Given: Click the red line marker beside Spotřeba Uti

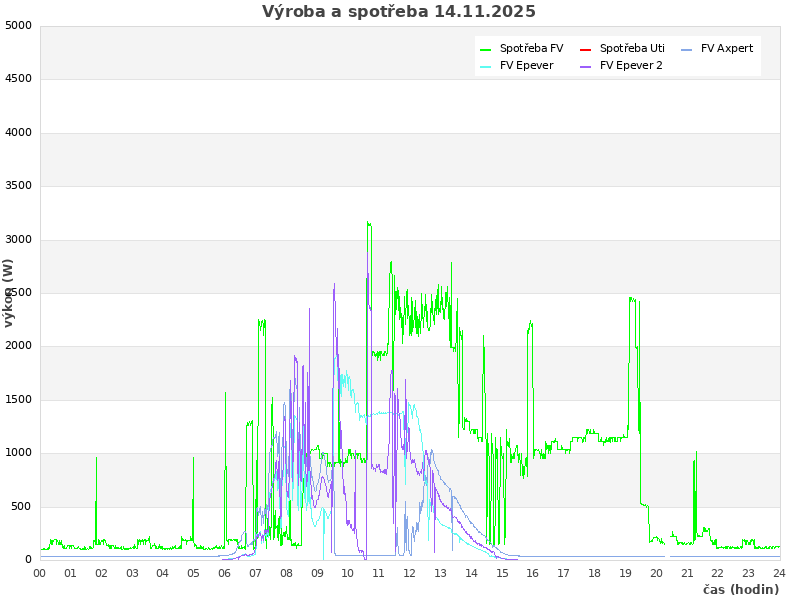Looking at the screenshot, I should [x=586, y=49].
